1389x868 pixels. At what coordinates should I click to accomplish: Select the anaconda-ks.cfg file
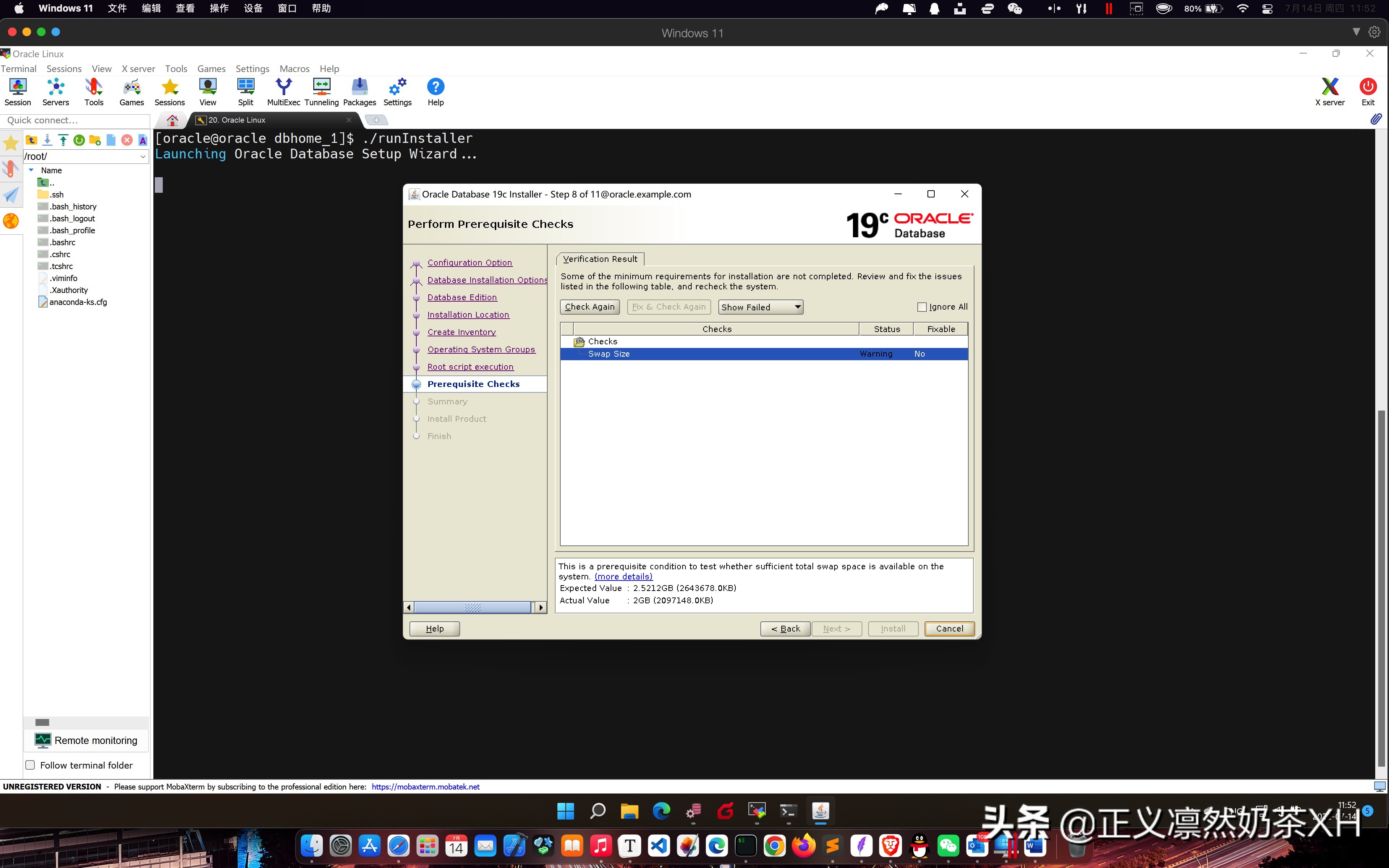[78, 301]
